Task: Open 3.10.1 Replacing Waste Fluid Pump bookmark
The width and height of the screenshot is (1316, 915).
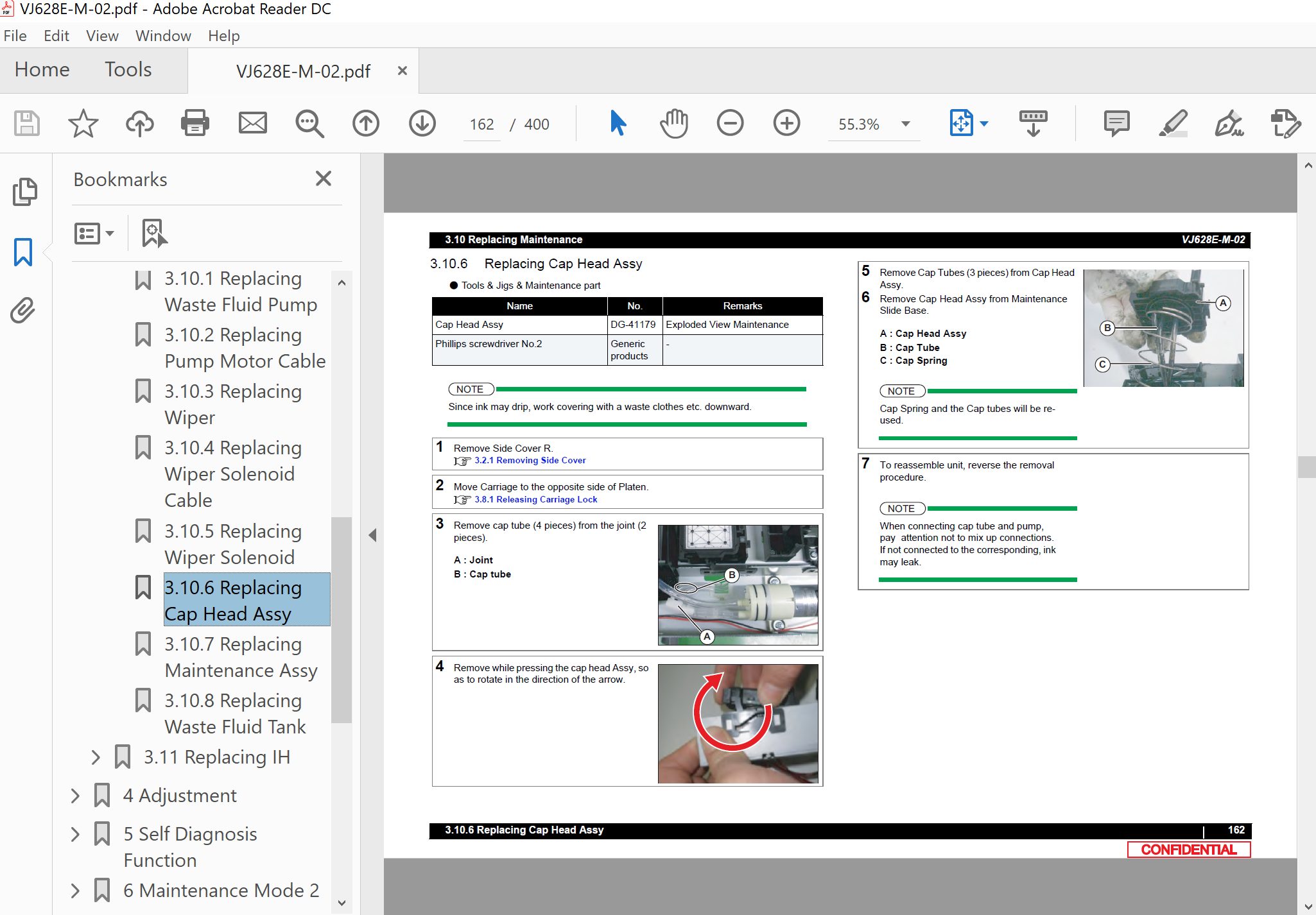Action: (x=241, y=291)
